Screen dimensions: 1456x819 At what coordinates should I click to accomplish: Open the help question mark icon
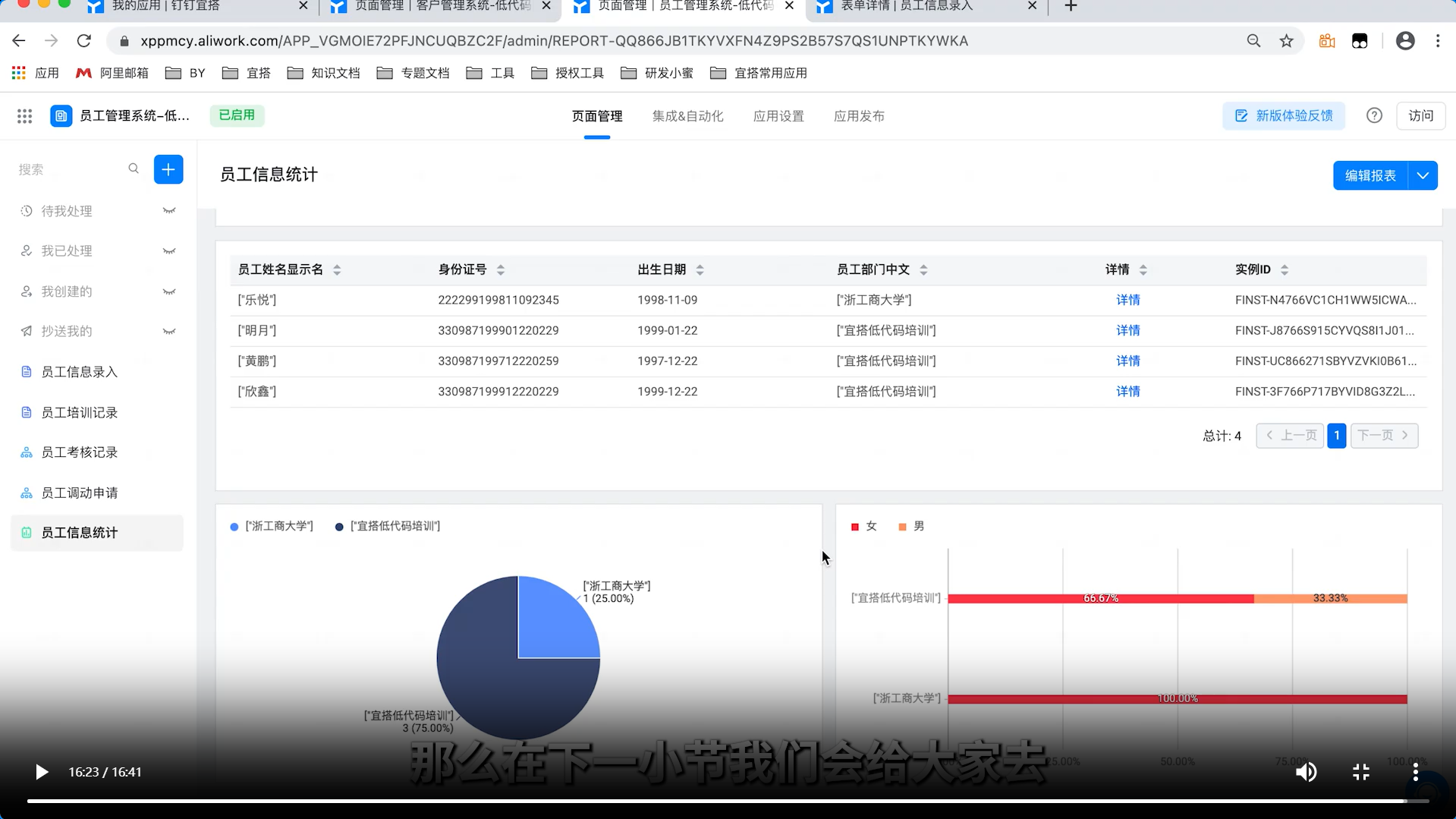[1374, 116]
